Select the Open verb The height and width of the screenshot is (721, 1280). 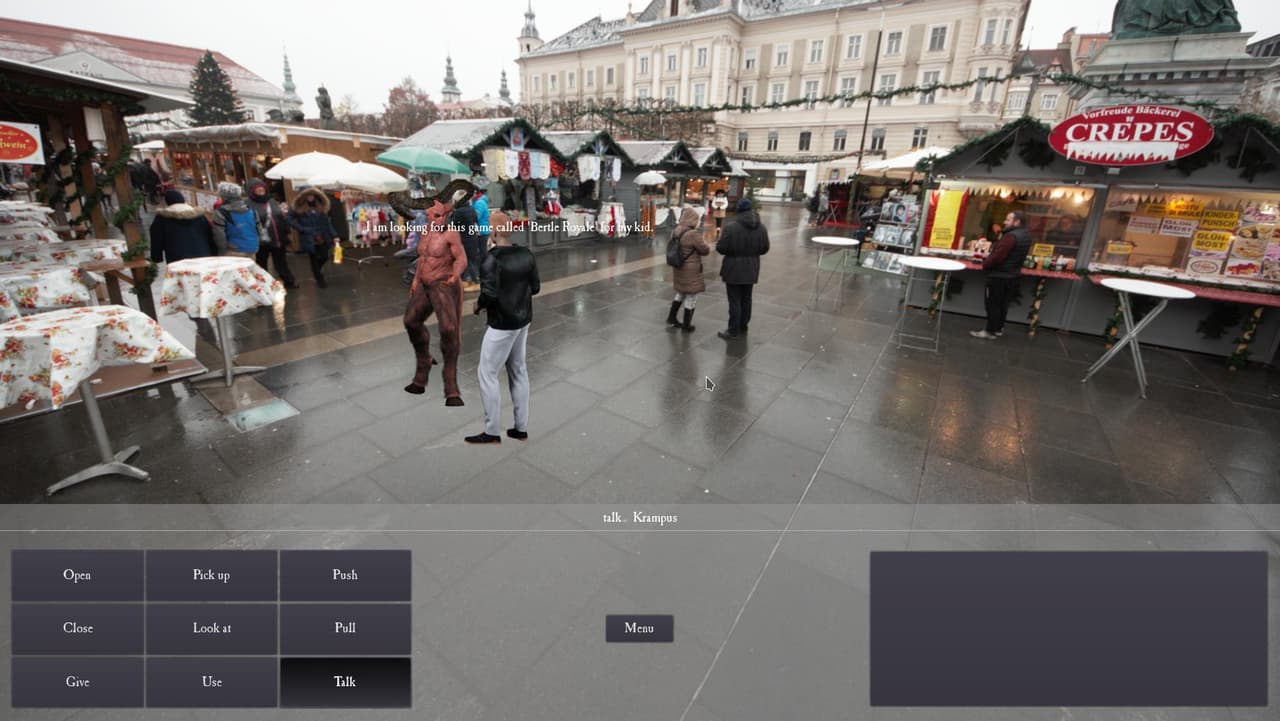(77, 575)
